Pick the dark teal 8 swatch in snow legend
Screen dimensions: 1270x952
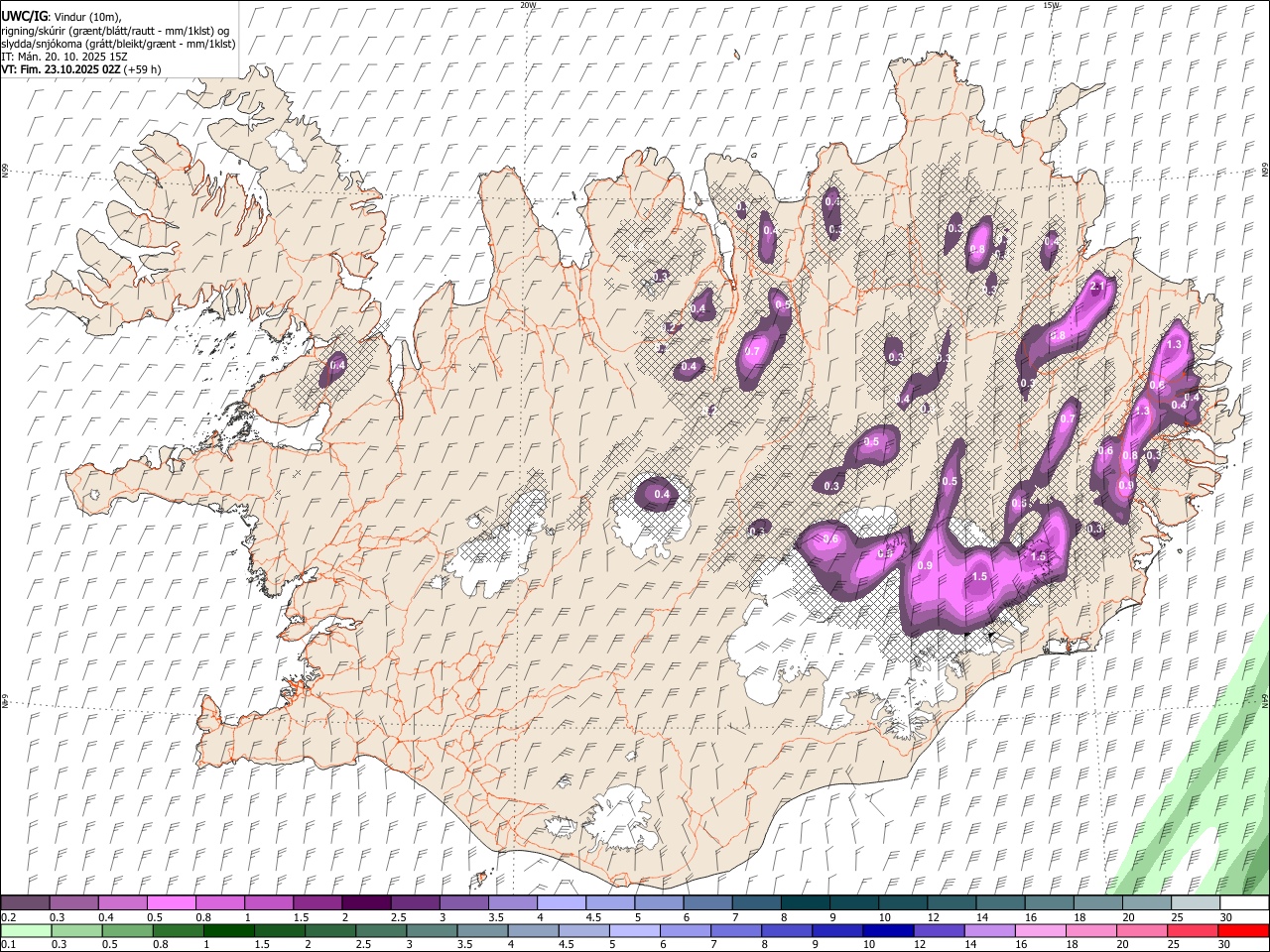tap(805, 902)
